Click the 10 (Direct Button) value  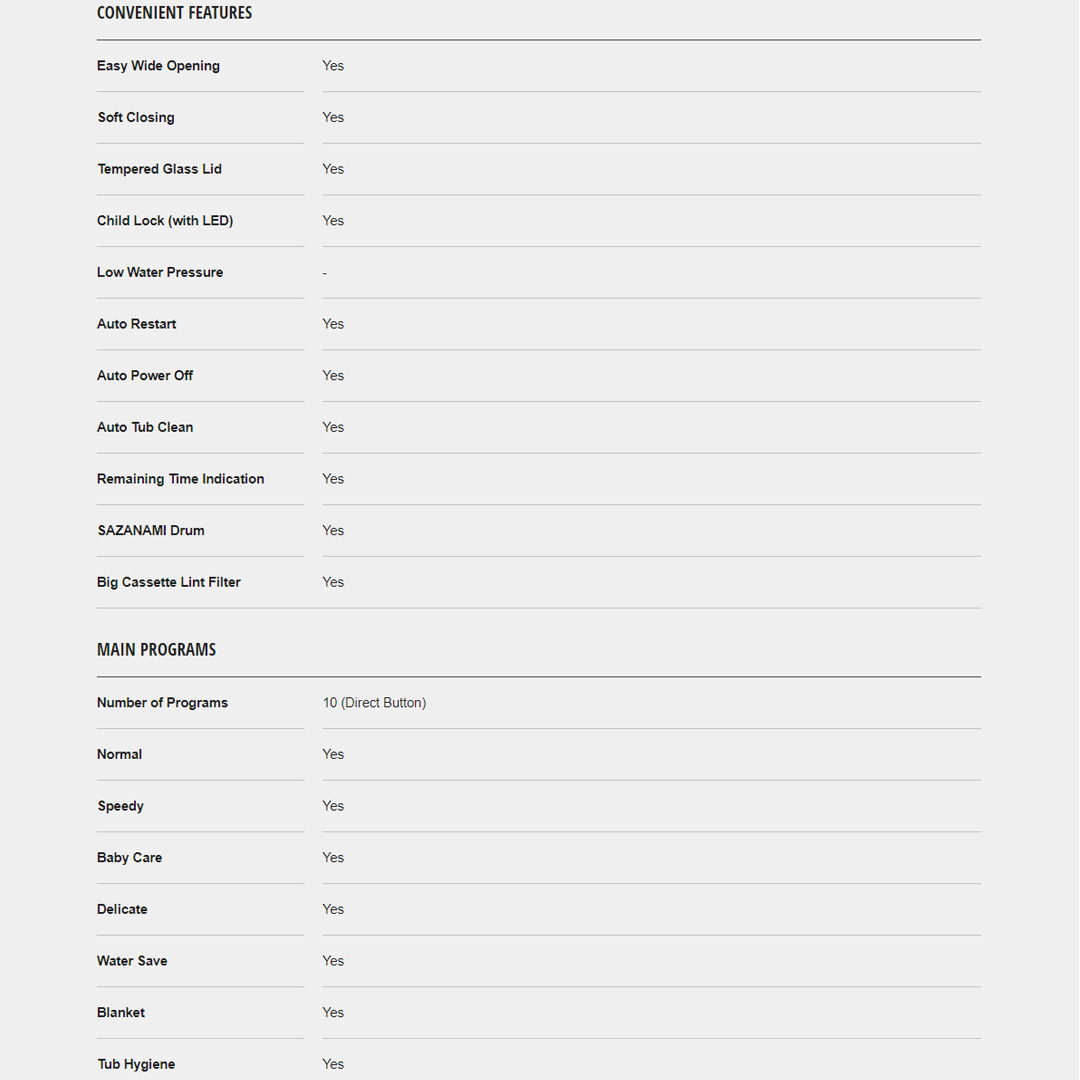[374, 703]
